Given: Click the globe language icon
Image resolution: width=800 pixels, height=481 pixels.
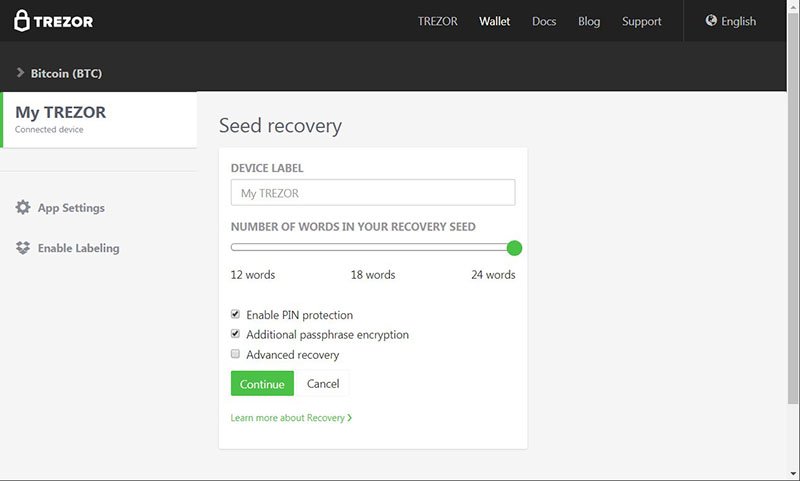Looking at the screenshot, I should pos(711,20).
